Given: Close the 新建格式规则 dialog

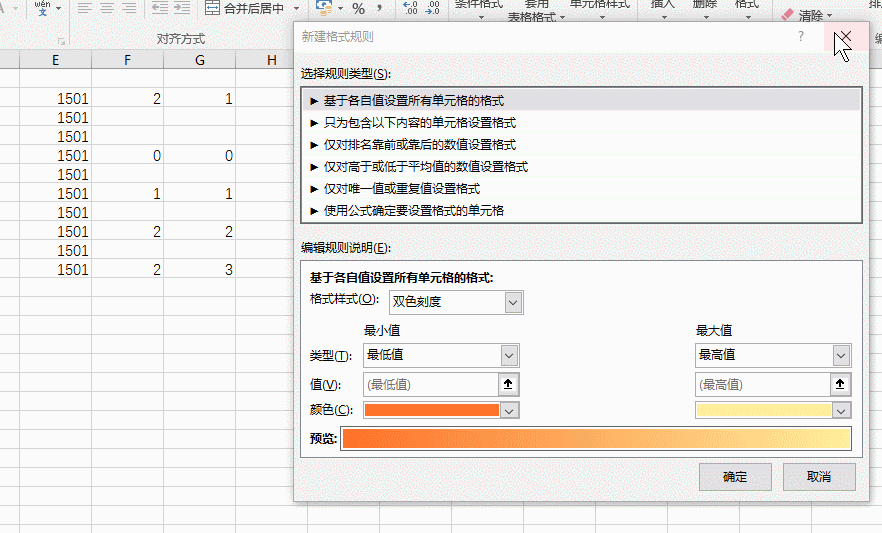Looking at the screenshot, I should click(x=845, y=37).
